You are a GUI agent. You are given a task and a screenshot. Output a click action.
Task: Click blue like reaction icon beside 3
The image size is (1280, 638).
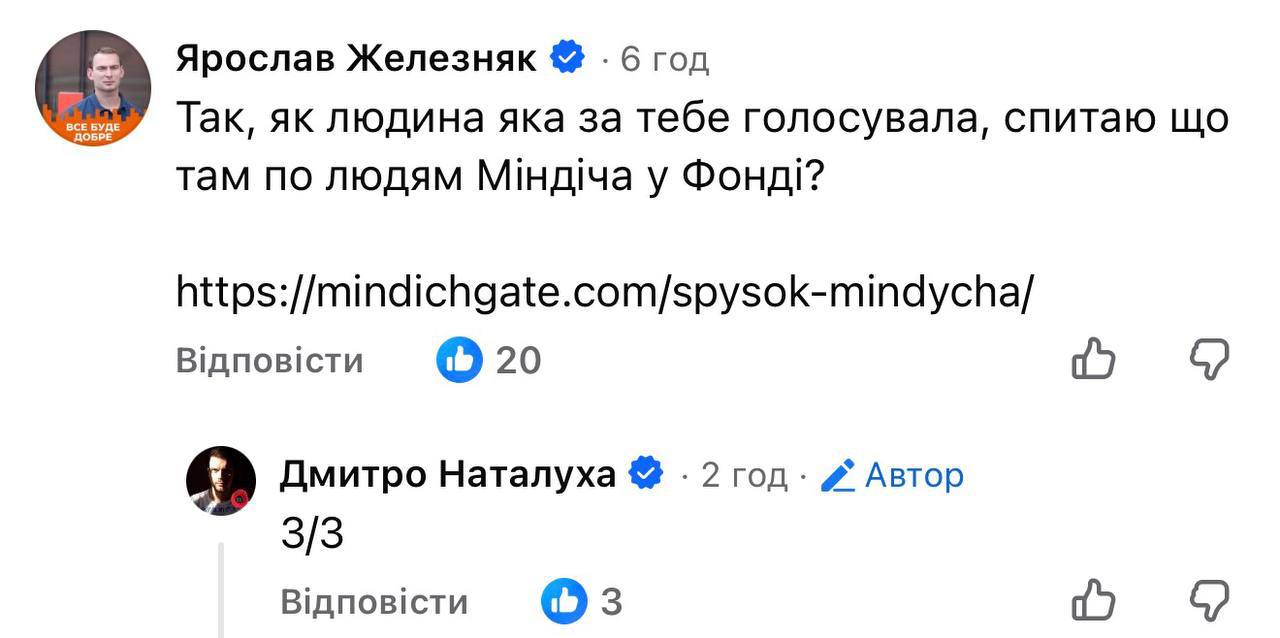(x=564, y=602)
